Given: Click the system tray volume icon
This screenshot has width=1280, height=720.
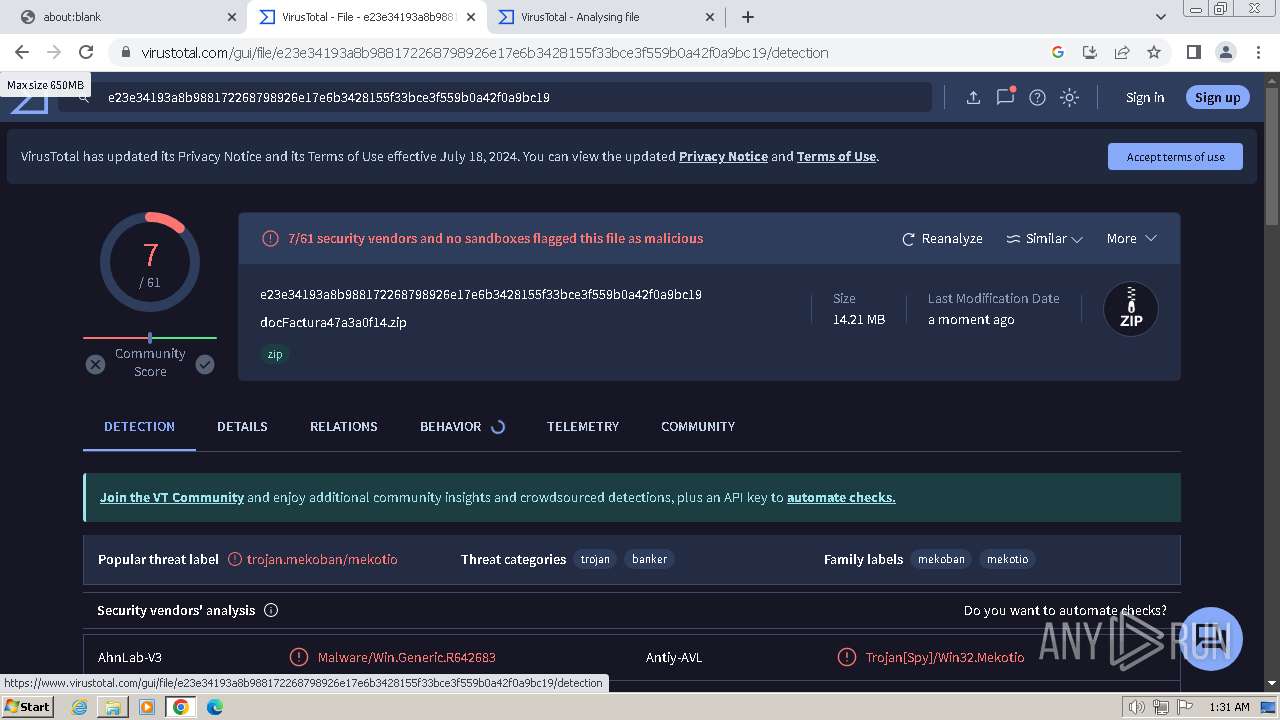Looking at the screenshot, I should 1136,707.
